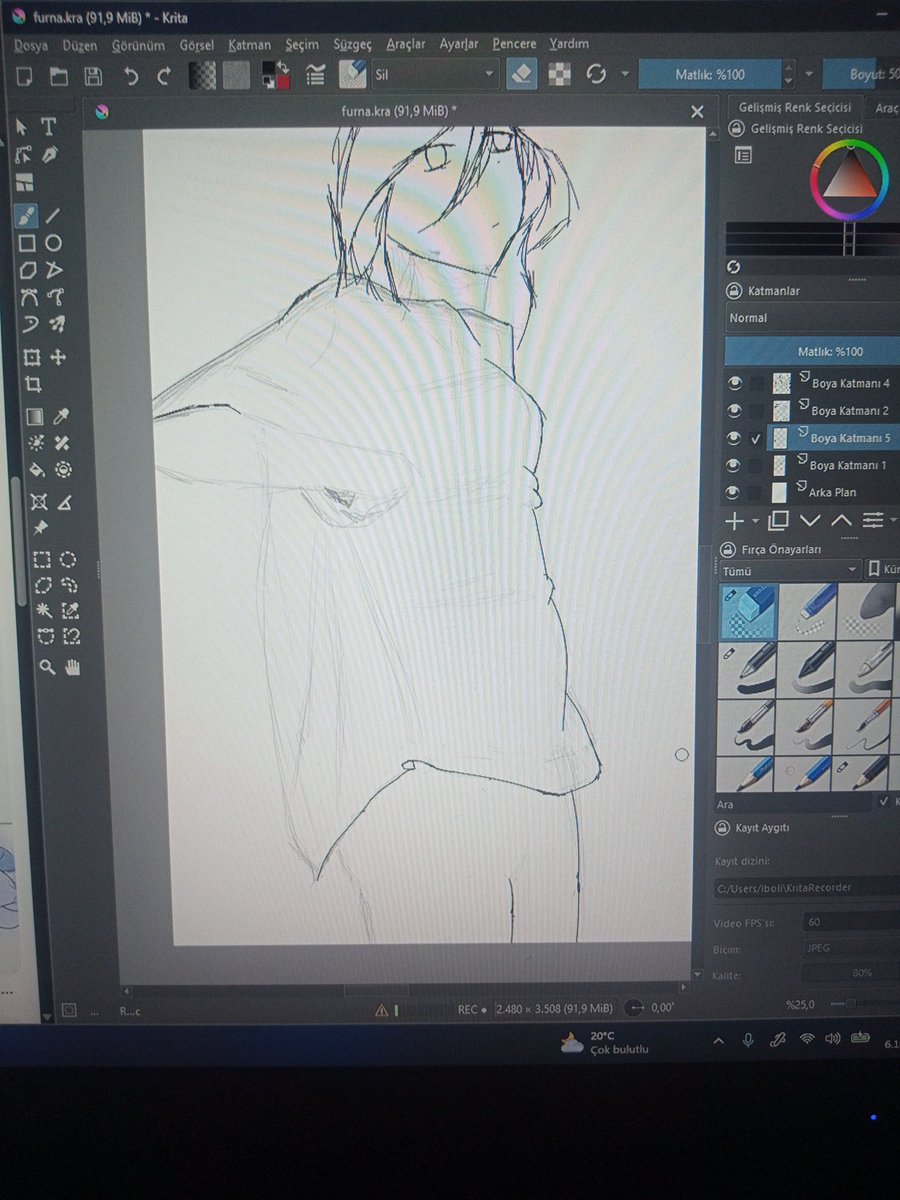Select the Line tool

point(53,215)
